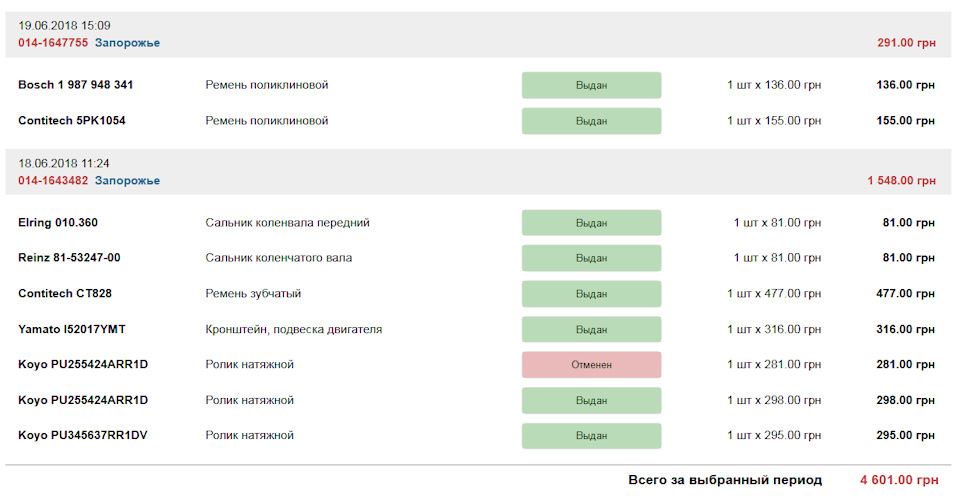Click the Bosch 1 987 948 341 part name
The image size is (960, 503).
[x=75, y=85]
